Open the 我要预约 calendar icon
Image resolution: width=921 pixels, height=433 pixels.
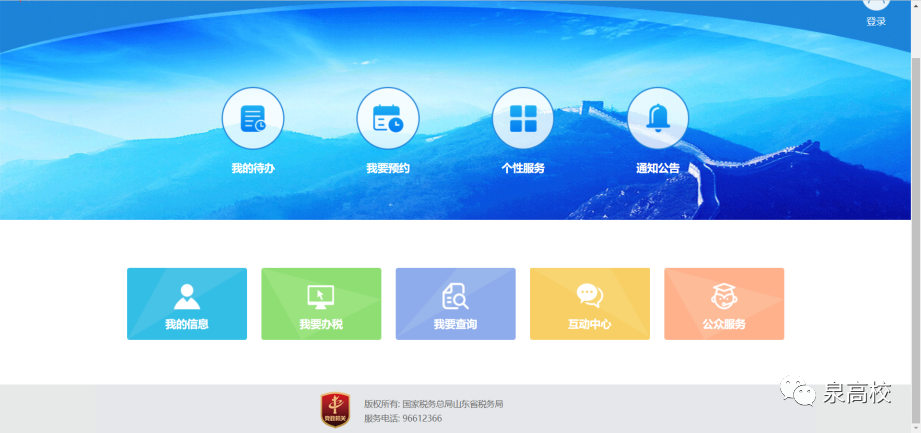(387, 119)
